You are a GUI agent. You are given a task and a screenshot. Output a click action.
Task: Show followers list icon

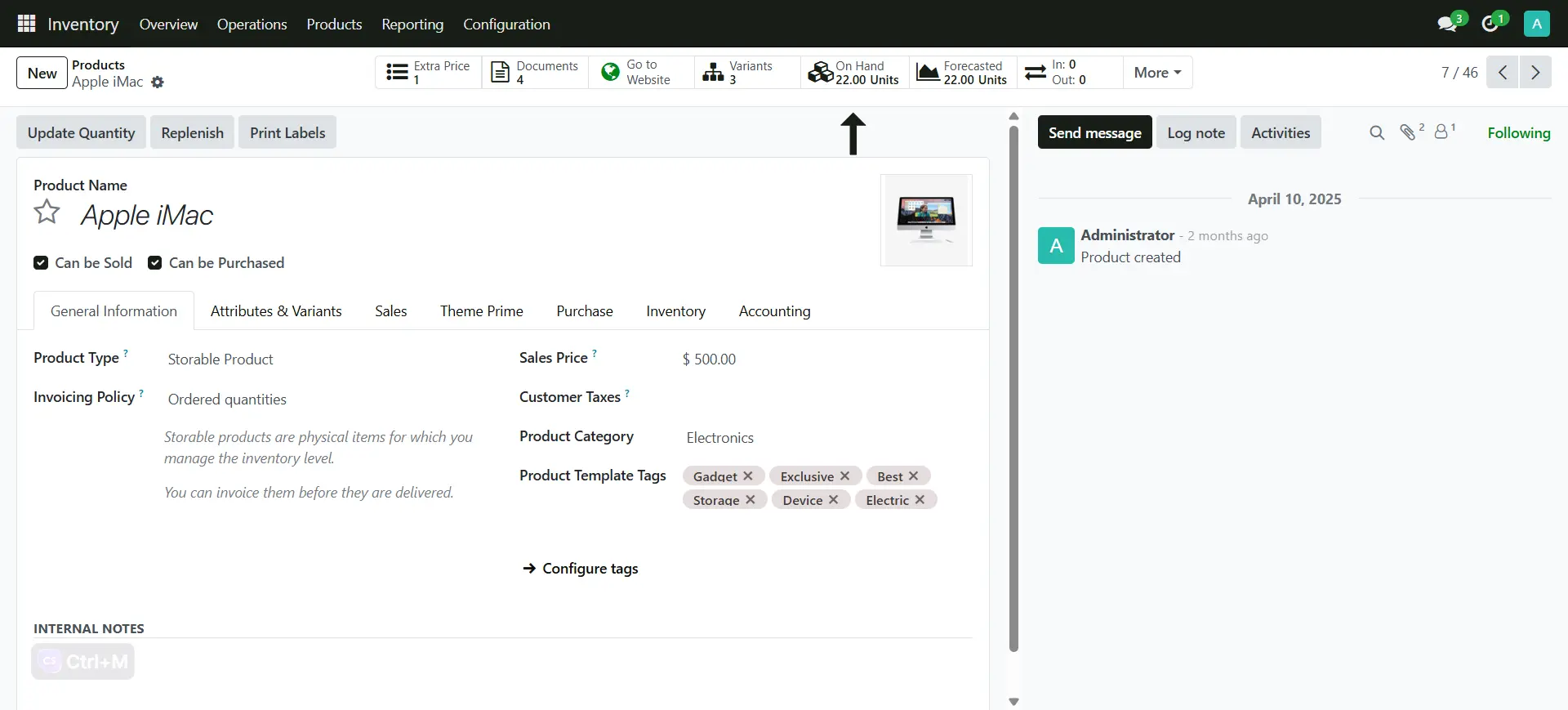[1442, 132]
